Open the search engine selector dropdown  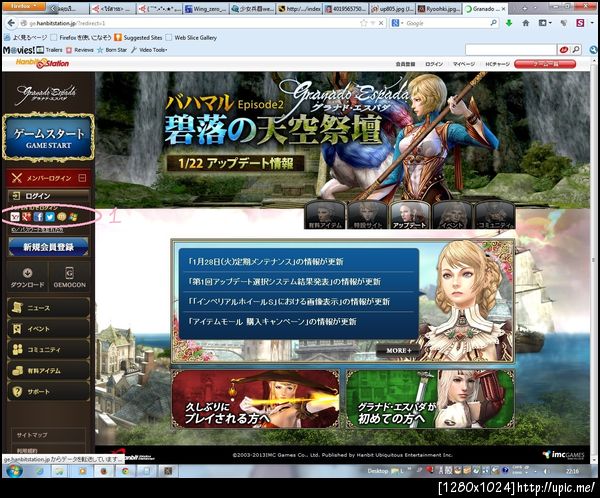397,23
